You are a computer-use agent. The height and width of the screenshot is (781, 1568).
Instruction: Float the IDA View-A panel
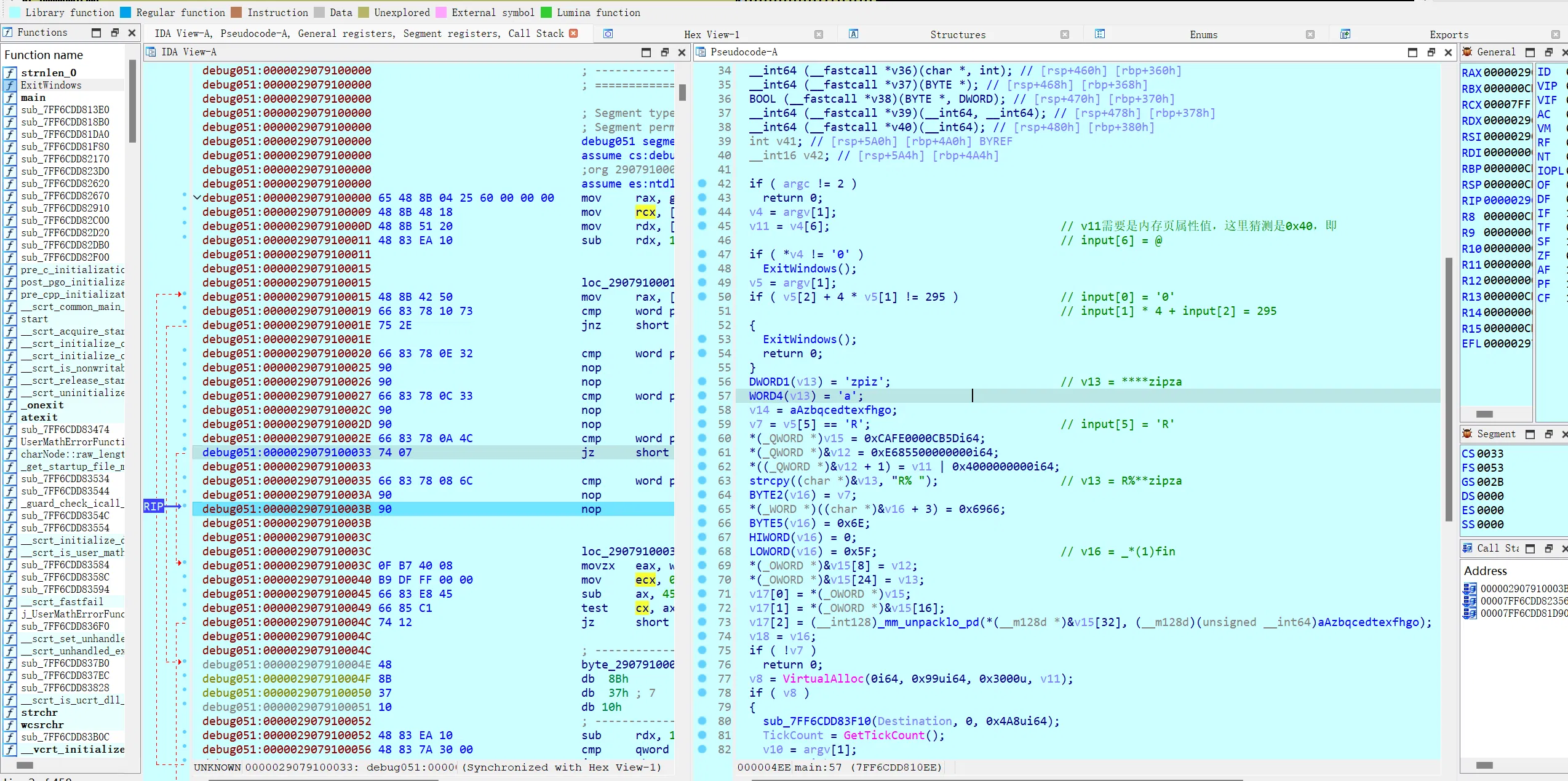tap(664, 52)
